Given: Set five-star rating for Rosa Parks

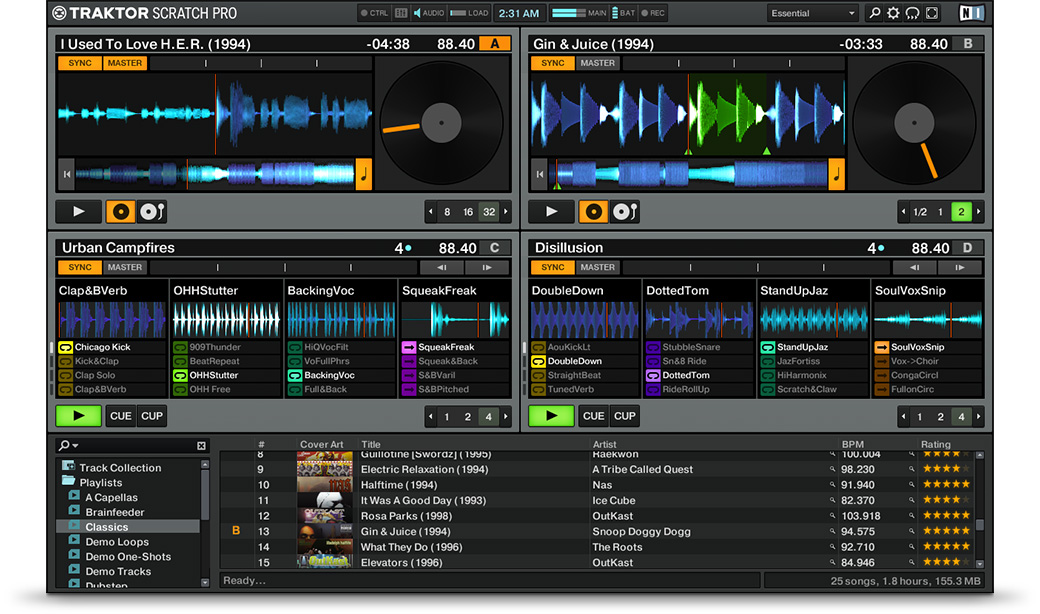Looking at the screenshot, I should tap(965, 515).
